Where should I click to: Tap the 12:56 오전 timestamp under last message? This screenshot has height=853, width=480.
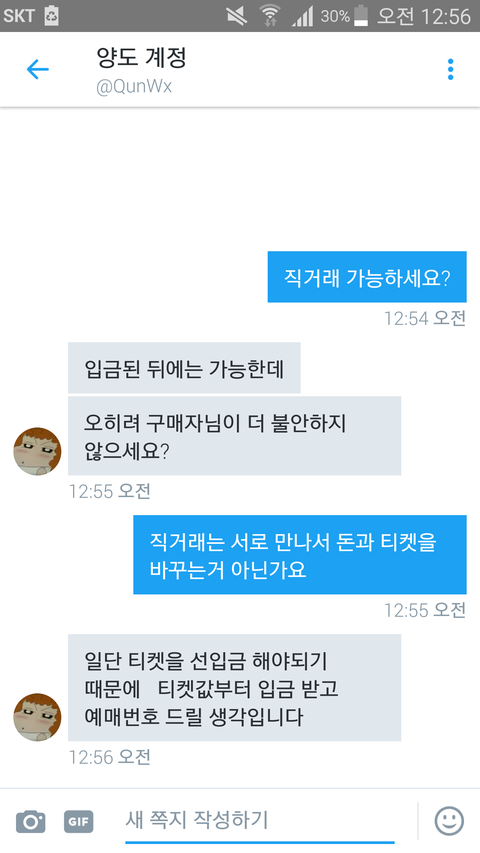[109, 757]
